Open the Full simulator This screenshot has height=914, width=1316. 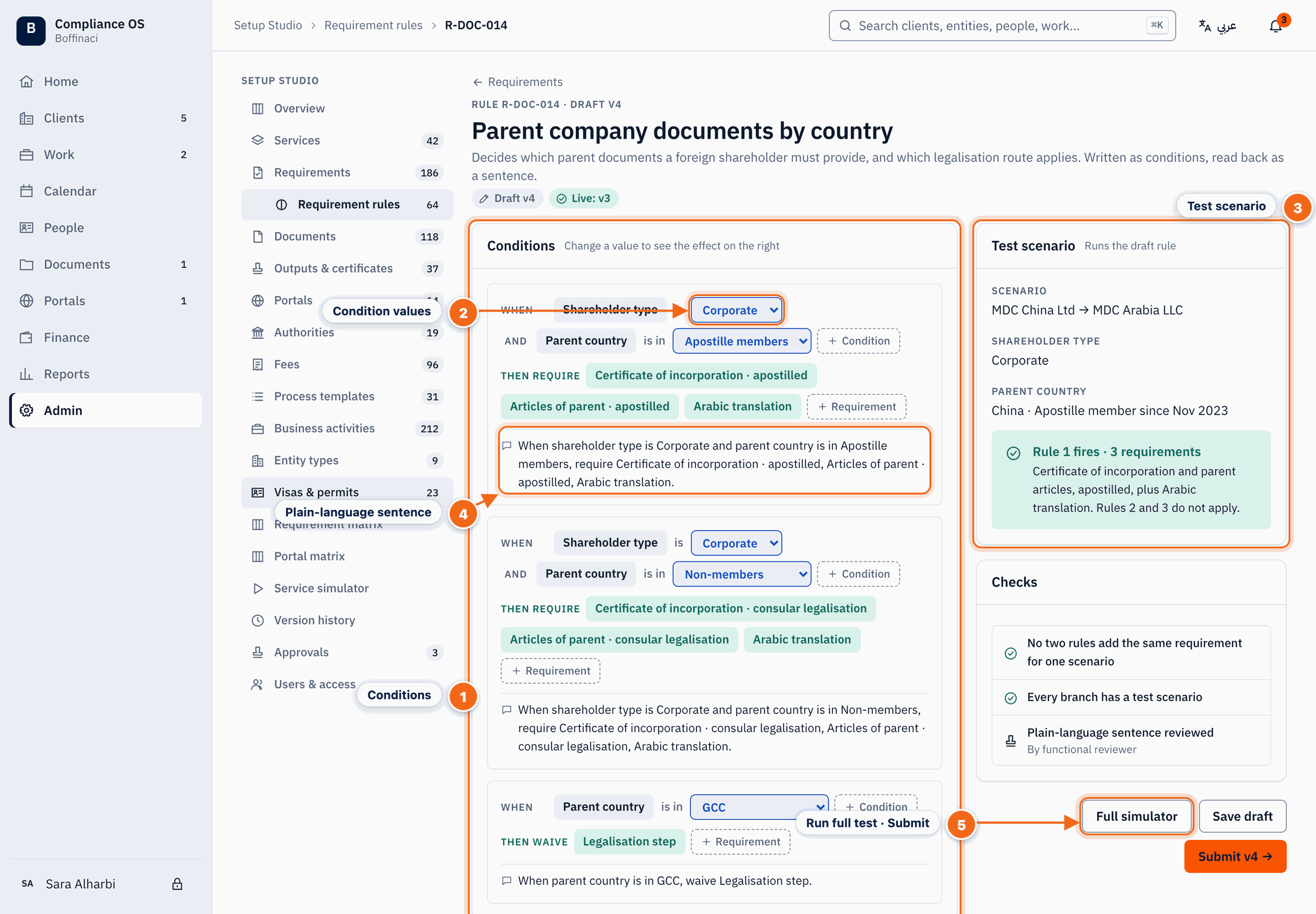(1136, 816)
